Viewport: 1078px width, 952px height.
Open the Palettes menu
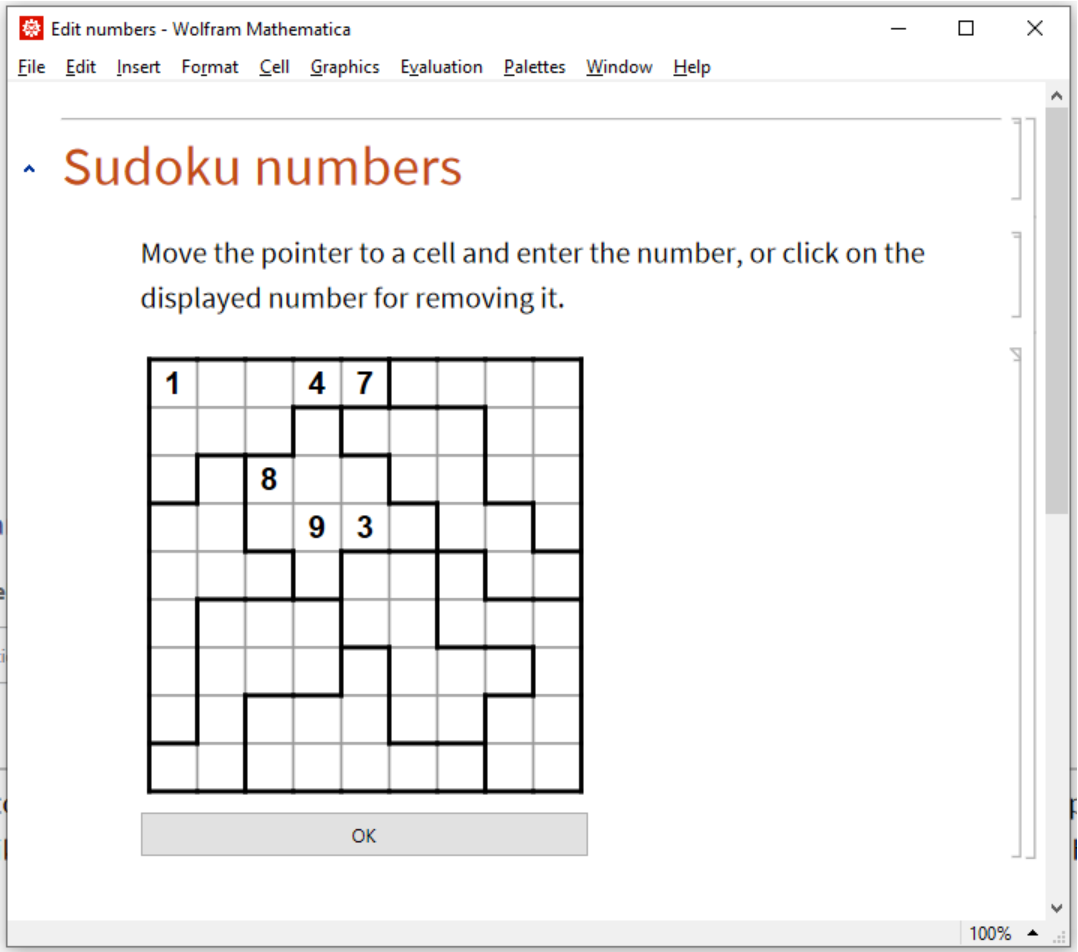coord(534,67)
